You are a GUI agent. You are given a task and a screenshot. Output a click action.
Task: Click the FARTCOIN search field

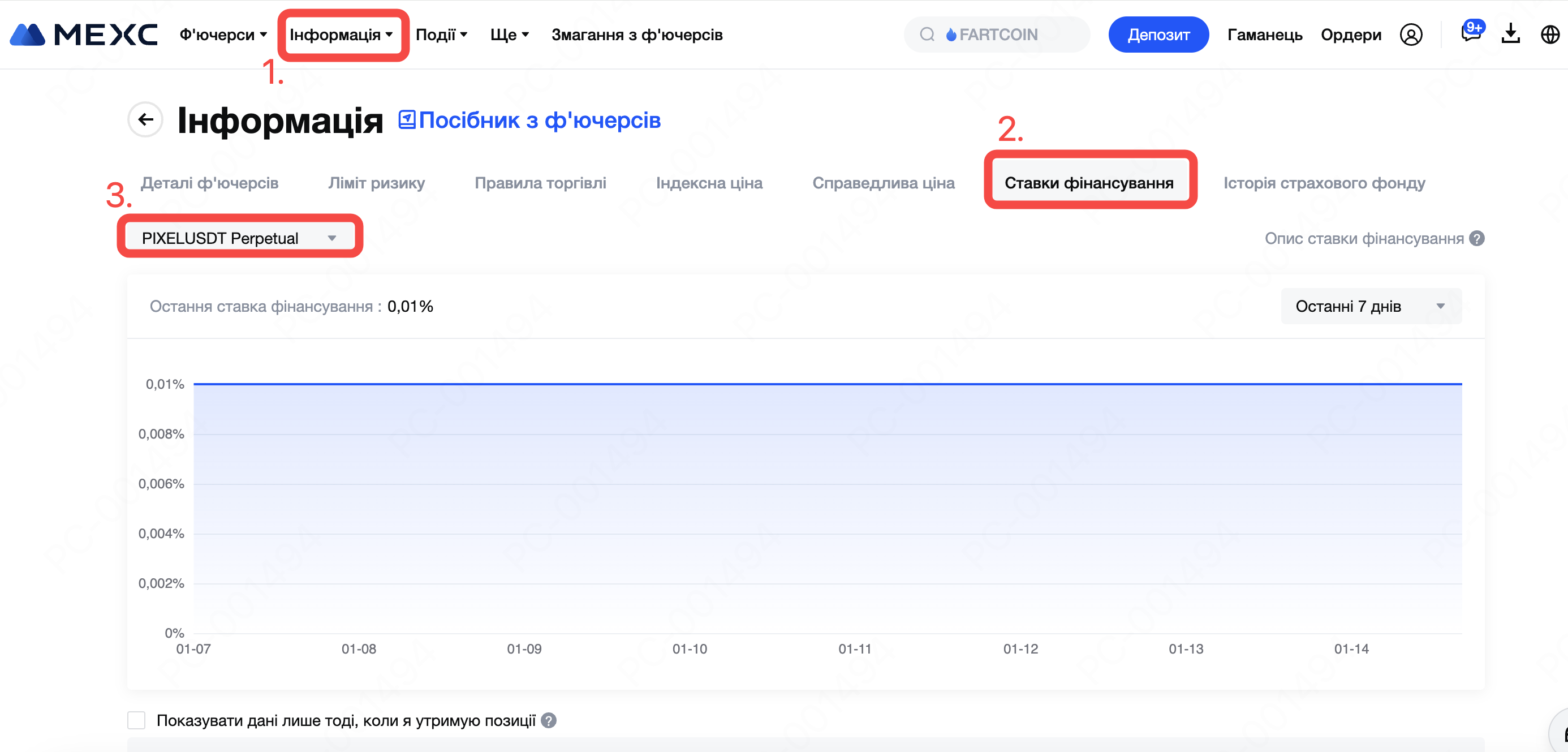click(x=997, y=35)
